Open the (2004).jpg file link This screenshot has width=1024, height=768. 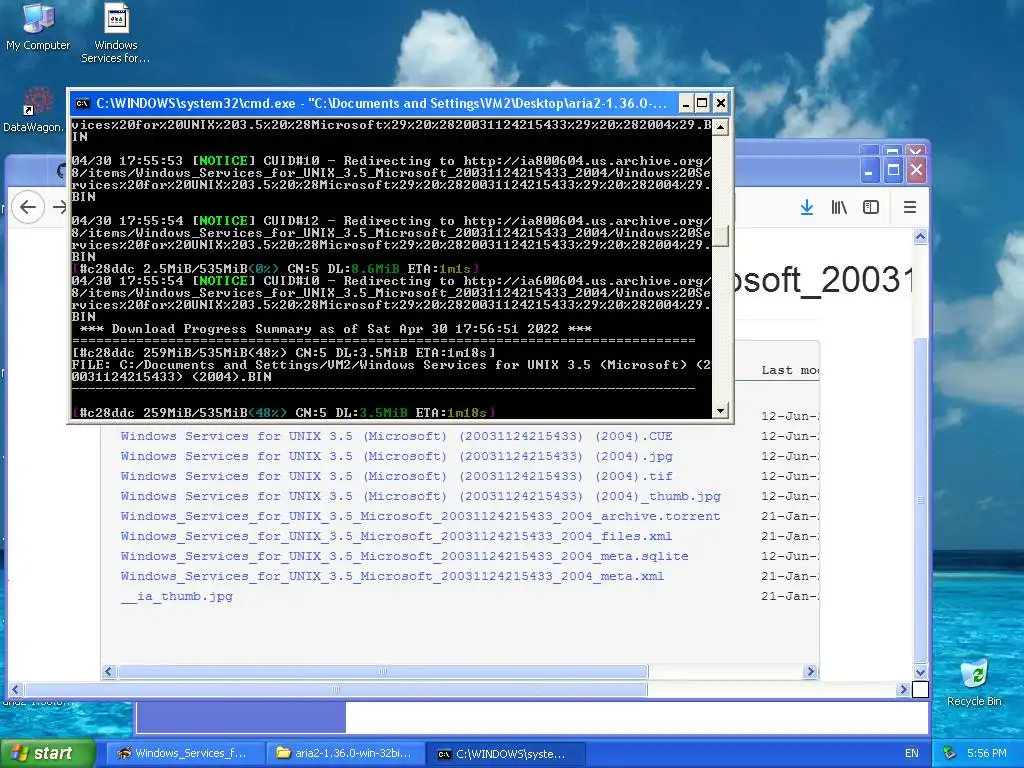coord(396,456)
